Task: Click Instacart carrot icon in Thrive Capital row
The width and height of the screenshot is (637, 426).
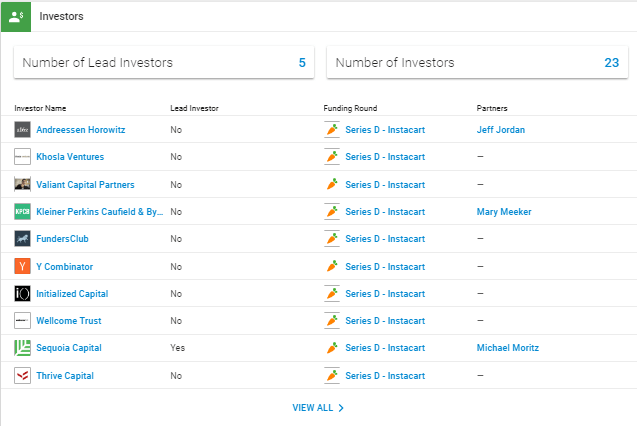Action: 332,376
